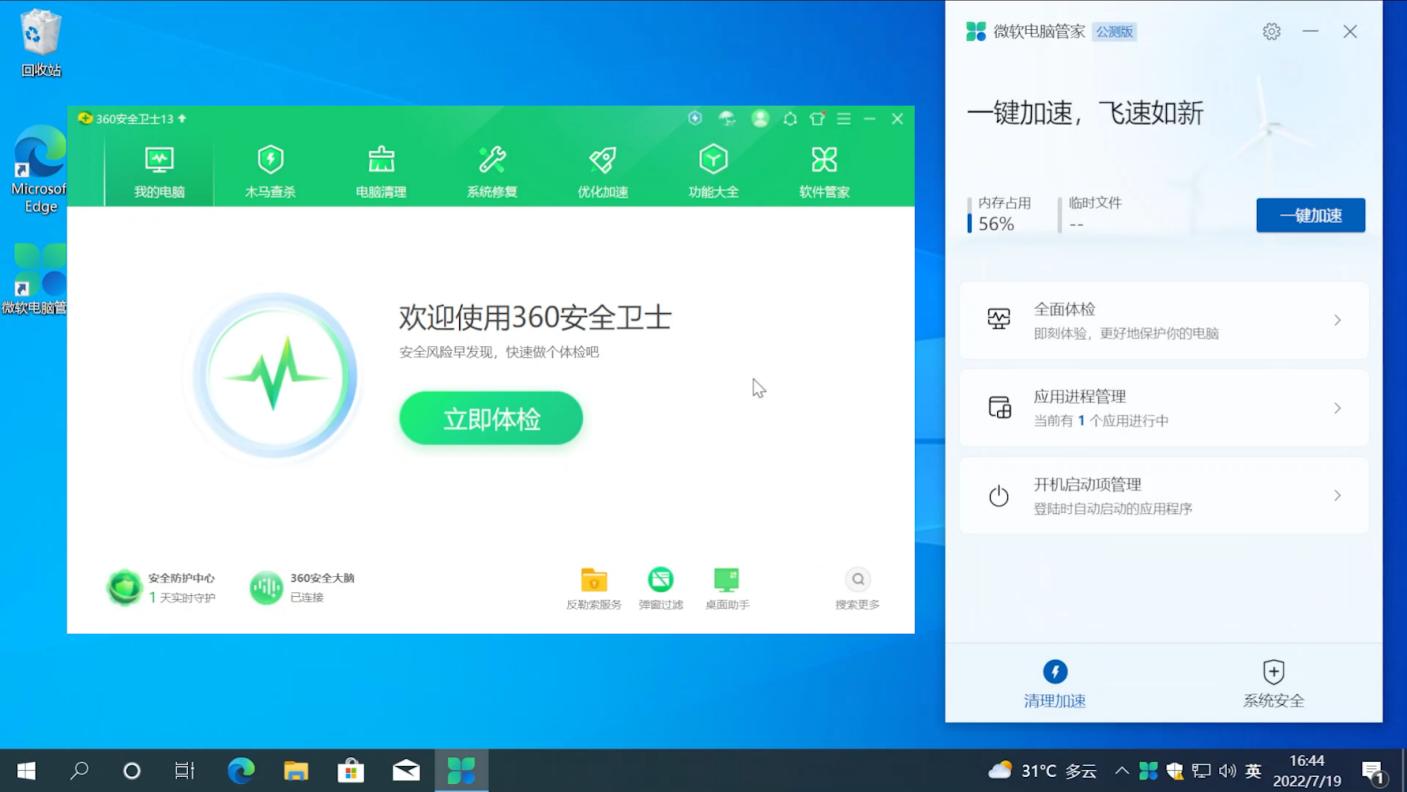Select the 电脑清理 icon
This screenshot has height=792, width=1407.
380,168
